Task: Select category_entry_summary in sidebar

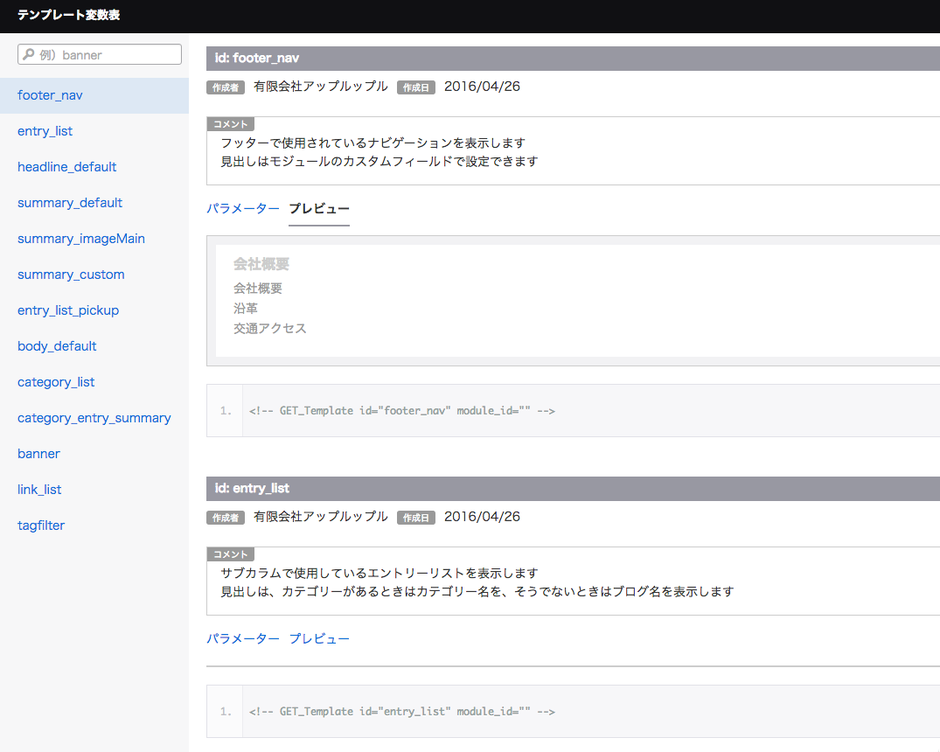Action: click(x=94, y=418)
